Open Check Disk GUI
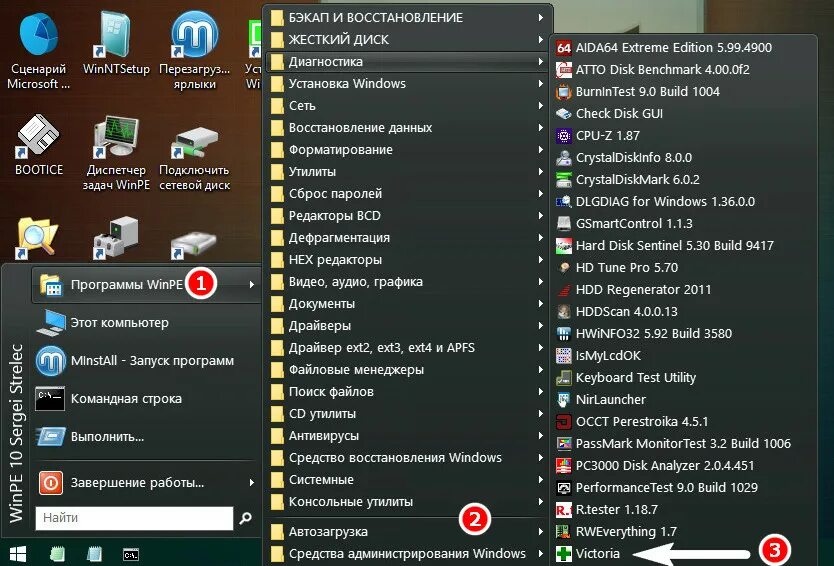 (x=684, y=113)
